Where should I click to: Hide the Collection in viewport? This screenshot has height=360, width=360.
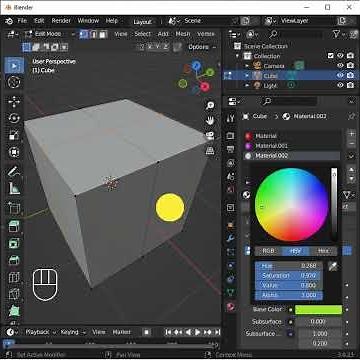[x=340, y=56]
